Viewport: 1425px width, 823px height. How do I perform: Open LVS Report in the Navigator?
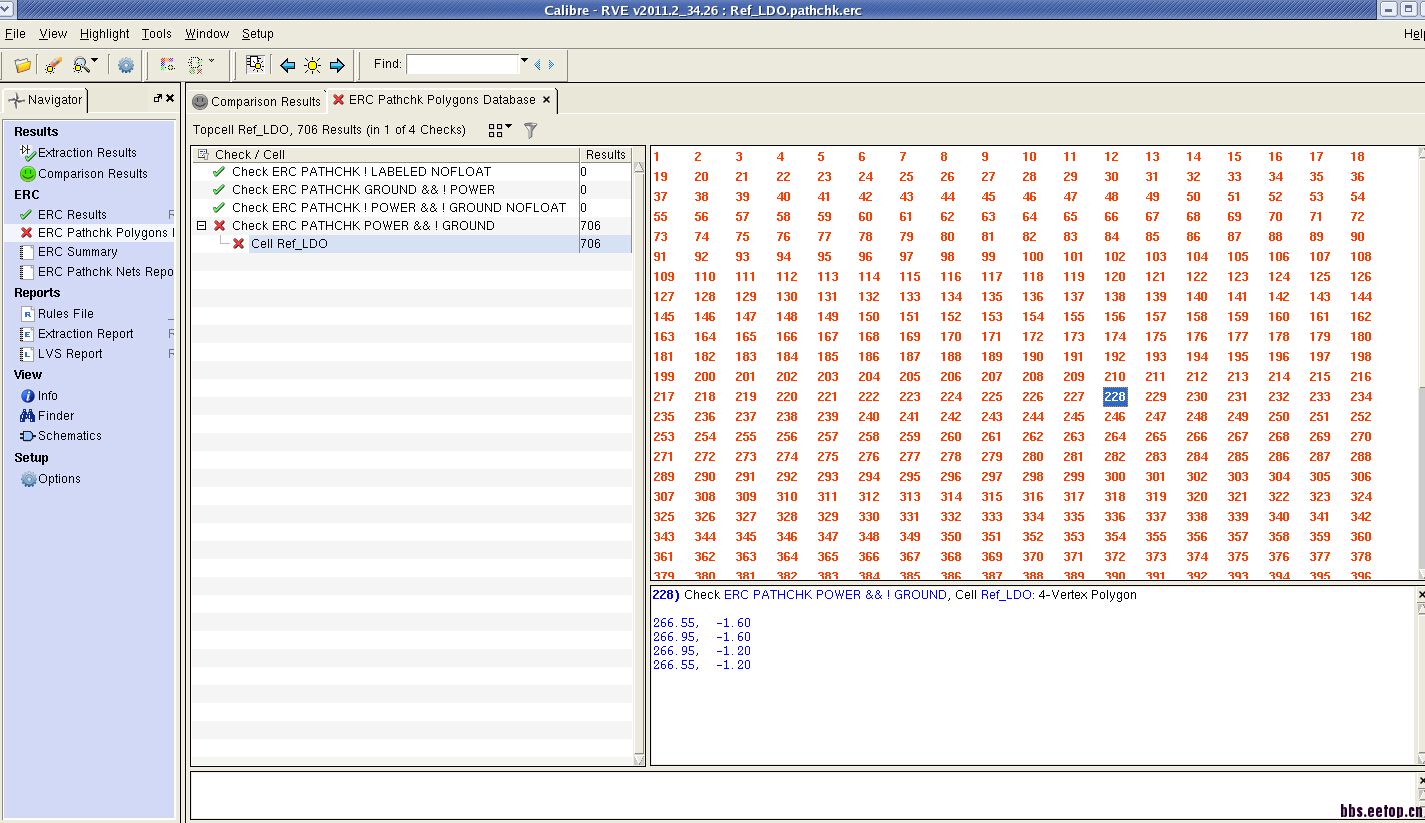70,354
